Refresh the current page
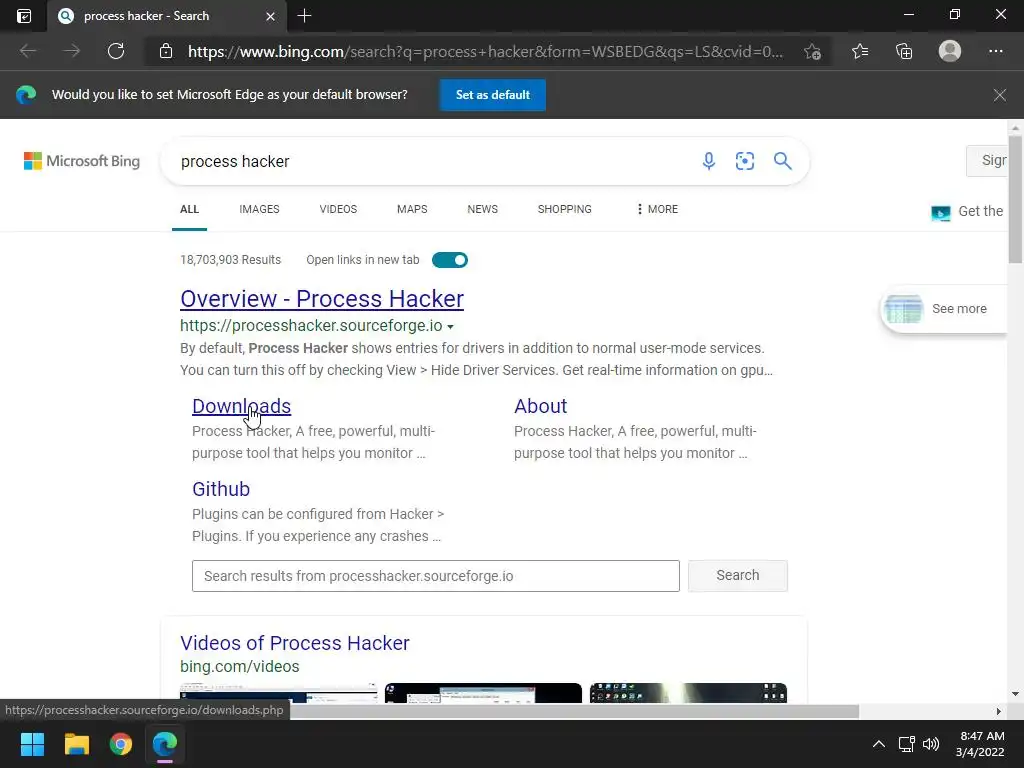Screen dimensions: 1024x768 coord(116,51)
